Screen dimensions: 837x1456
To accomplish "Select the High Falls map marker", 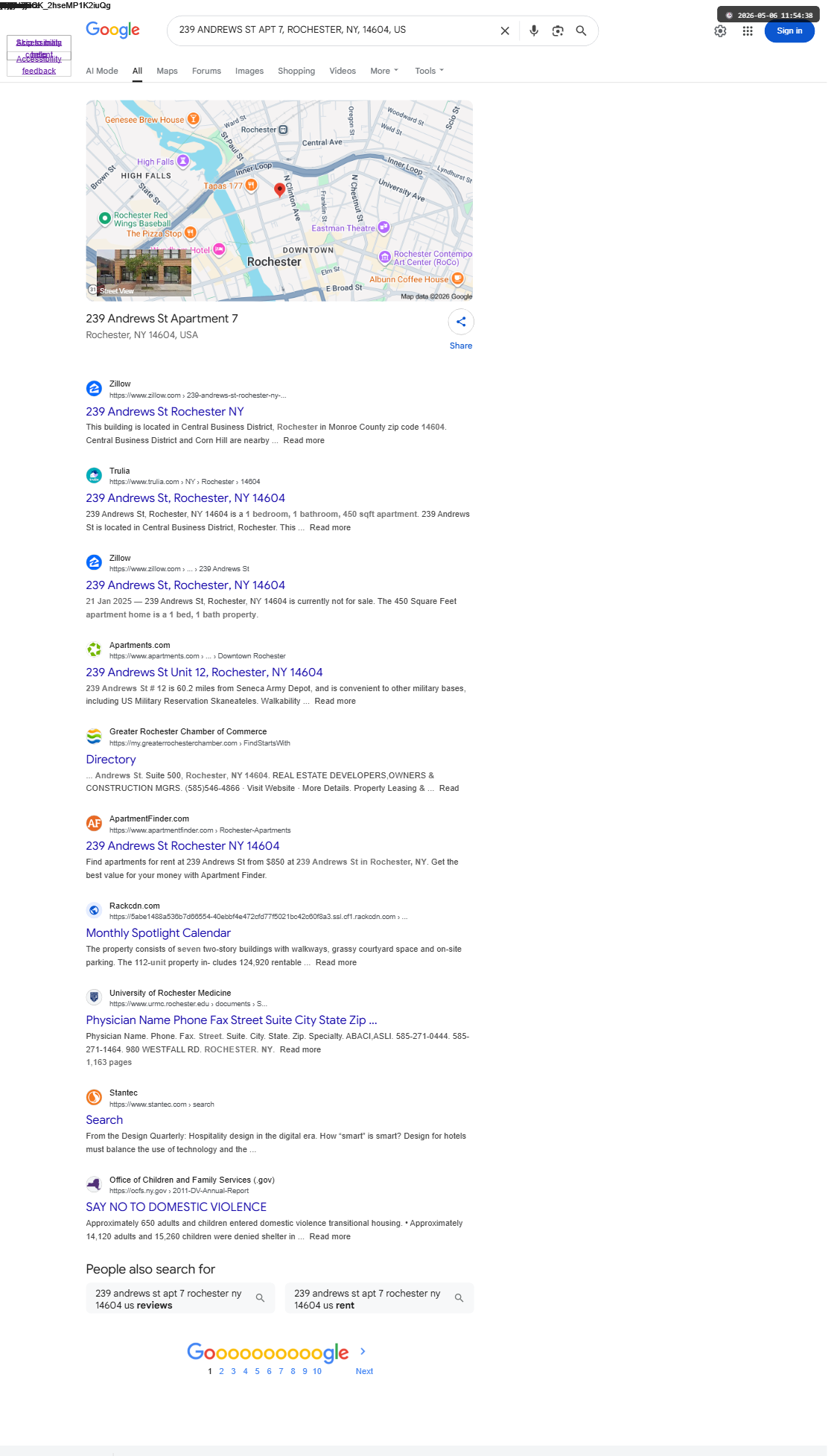I will (183, 161).
